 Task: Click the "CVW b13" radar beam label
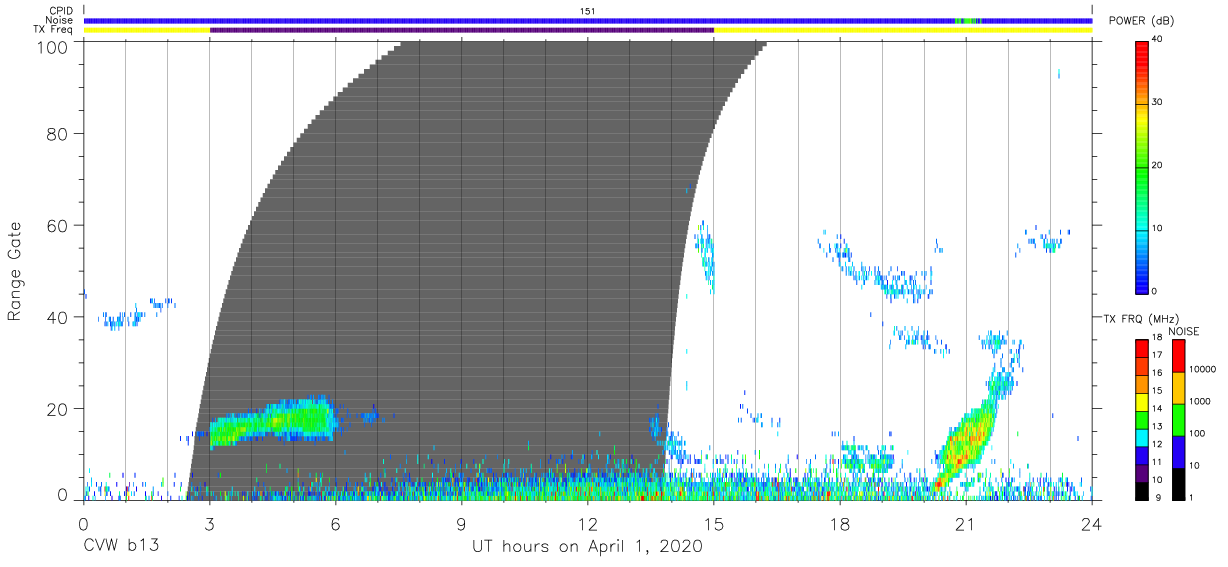click(120, 547)
